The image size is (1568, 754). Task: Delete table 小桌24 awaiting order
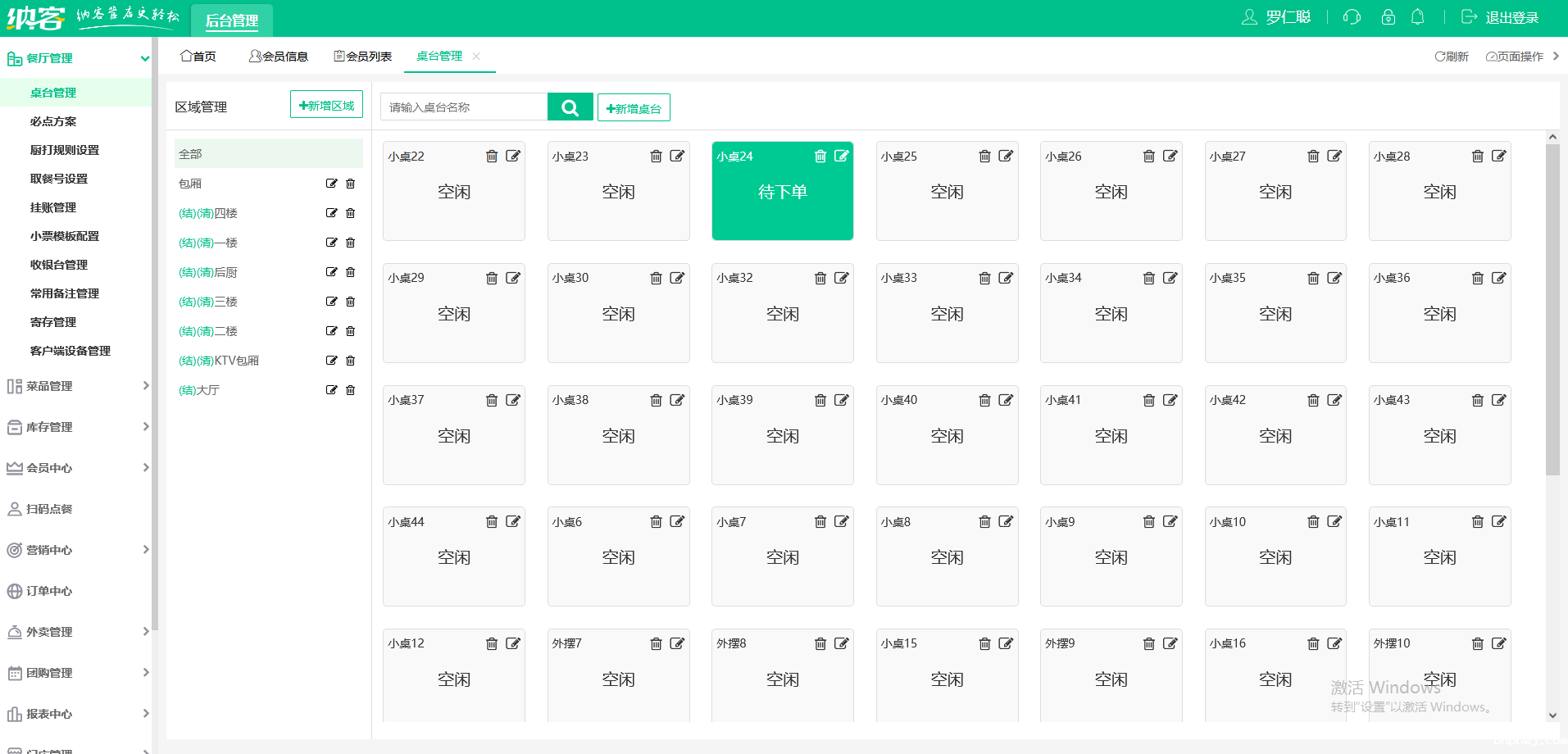tap(820, 157)
